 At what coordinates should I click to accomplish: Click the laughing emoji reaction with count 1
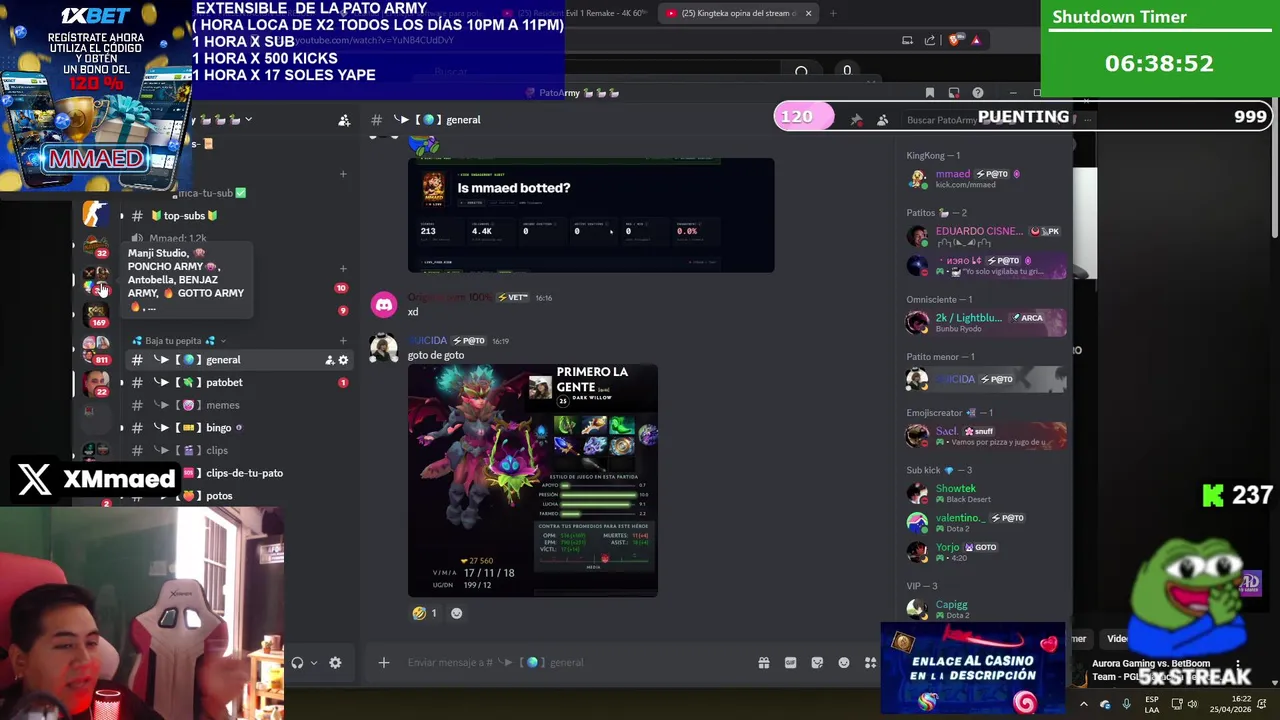tap(425, 613)
